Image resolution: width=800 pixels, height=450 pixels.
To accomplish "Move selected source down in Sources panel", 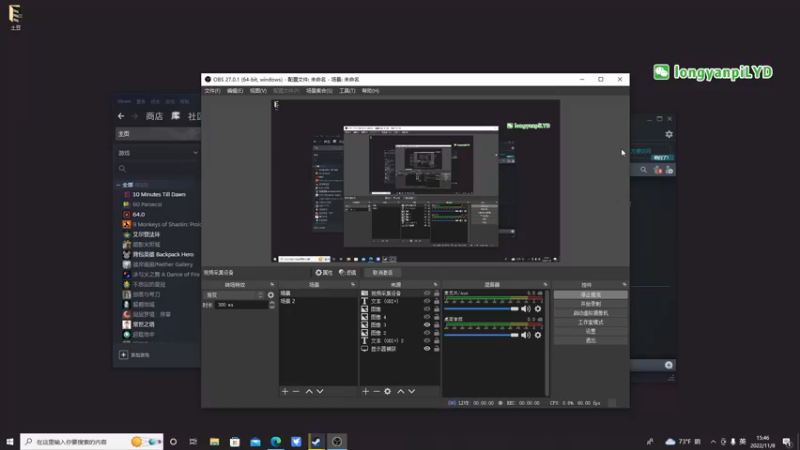I will [x=412, y=391].
